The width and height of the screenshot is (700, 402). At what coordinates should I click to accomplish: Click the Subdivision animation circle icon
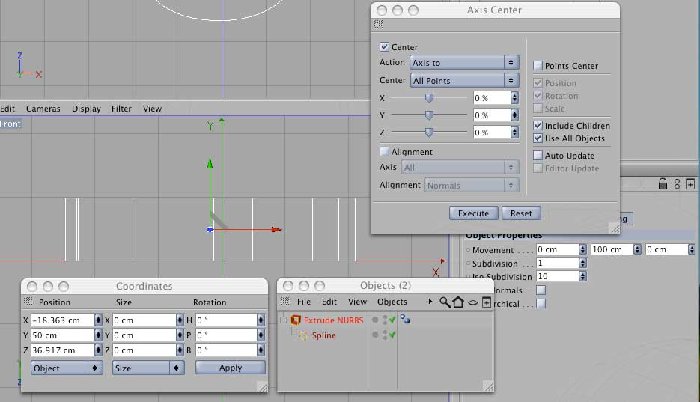pos(468,264)
